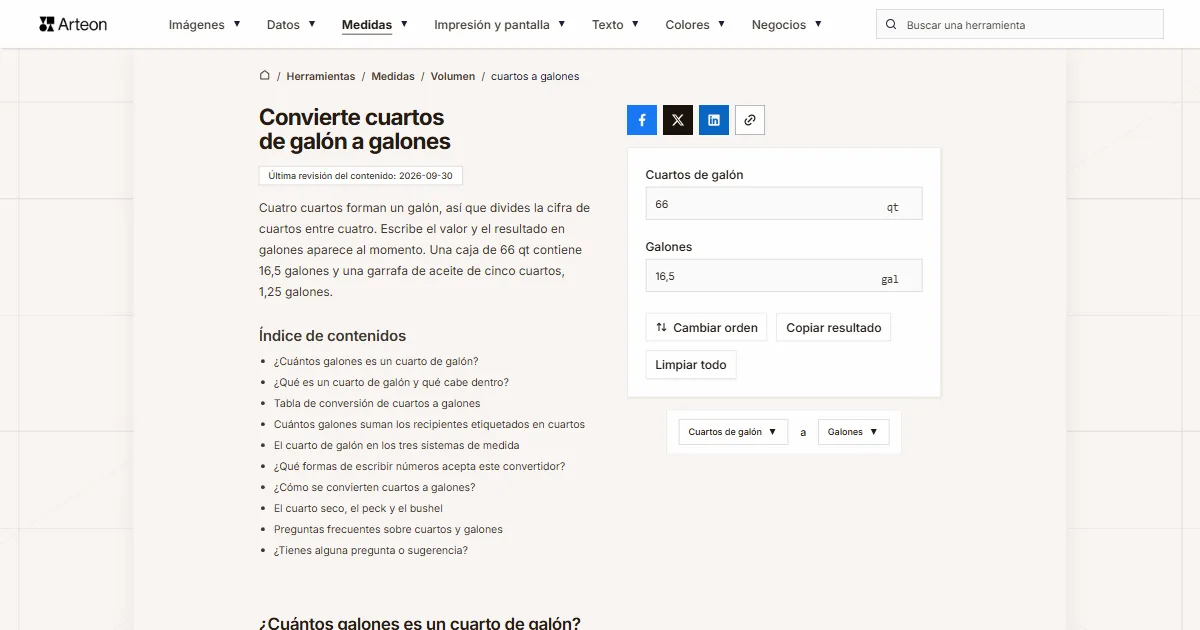This screenshot has height=630, width=1200.
Task: Jump to Cuántos galones suman los recipientes
Action: [430, 425]
